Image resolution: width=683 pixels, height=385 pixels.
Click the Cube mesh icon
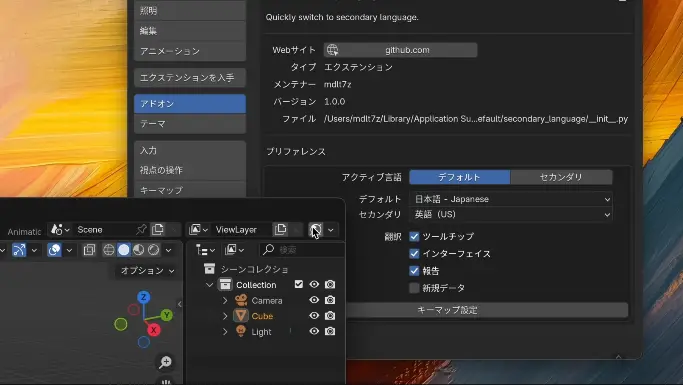(x=241, y=316)
